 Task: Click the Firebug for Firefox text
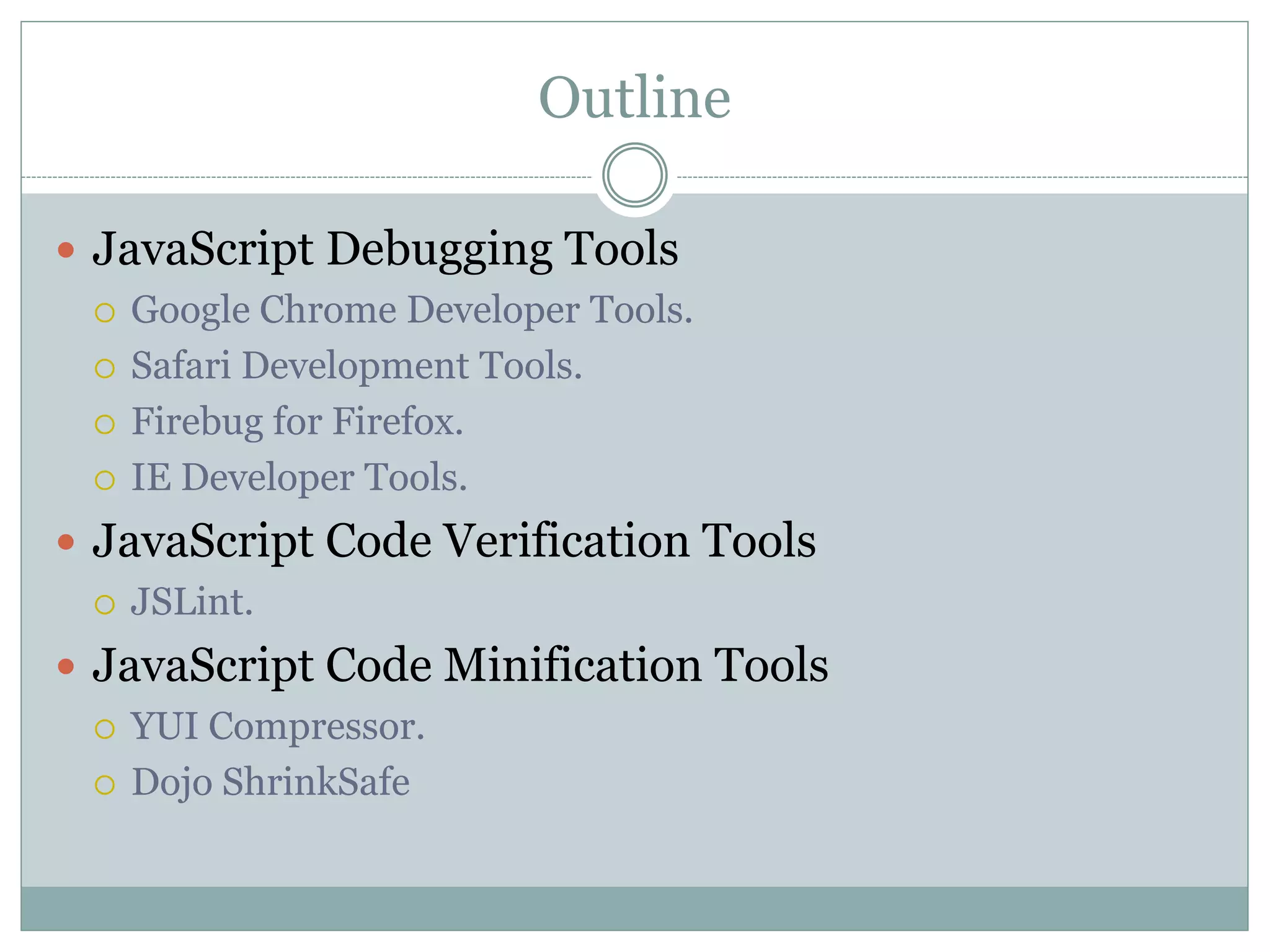pos(297,422)
